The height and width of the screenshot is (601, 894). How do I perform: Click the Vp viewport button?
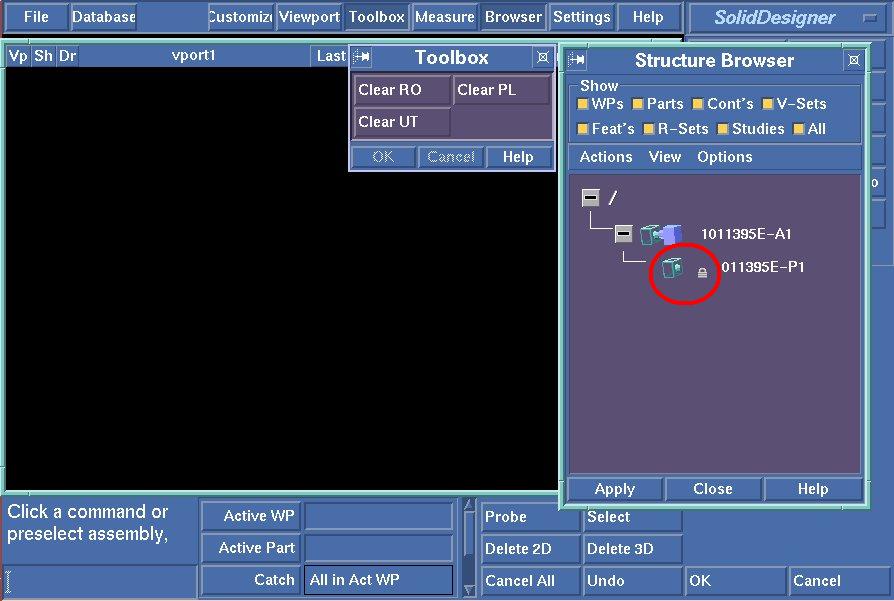[18, 56]
